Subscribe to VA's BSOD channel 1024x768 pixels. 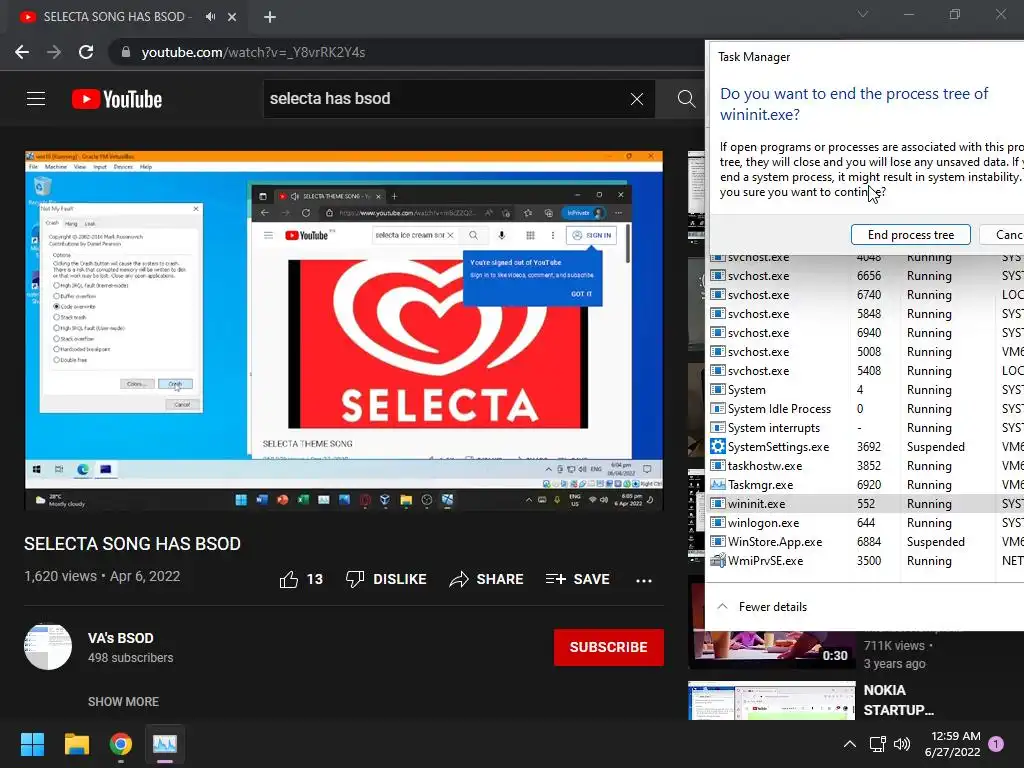(609, 647)
